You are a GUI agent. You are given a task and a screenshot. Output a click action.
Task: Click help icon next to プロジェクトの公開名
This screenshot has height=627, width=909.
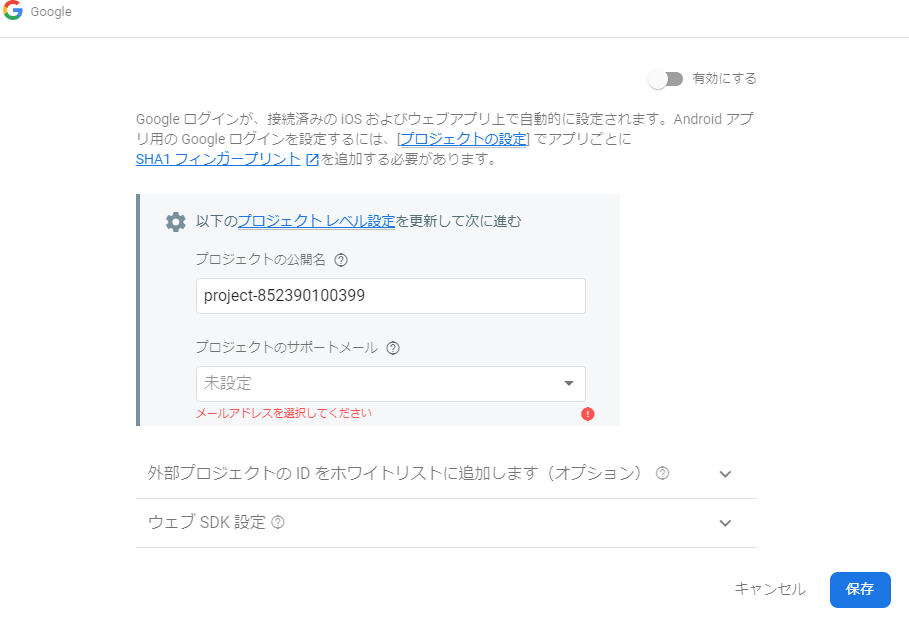[341, 260]
